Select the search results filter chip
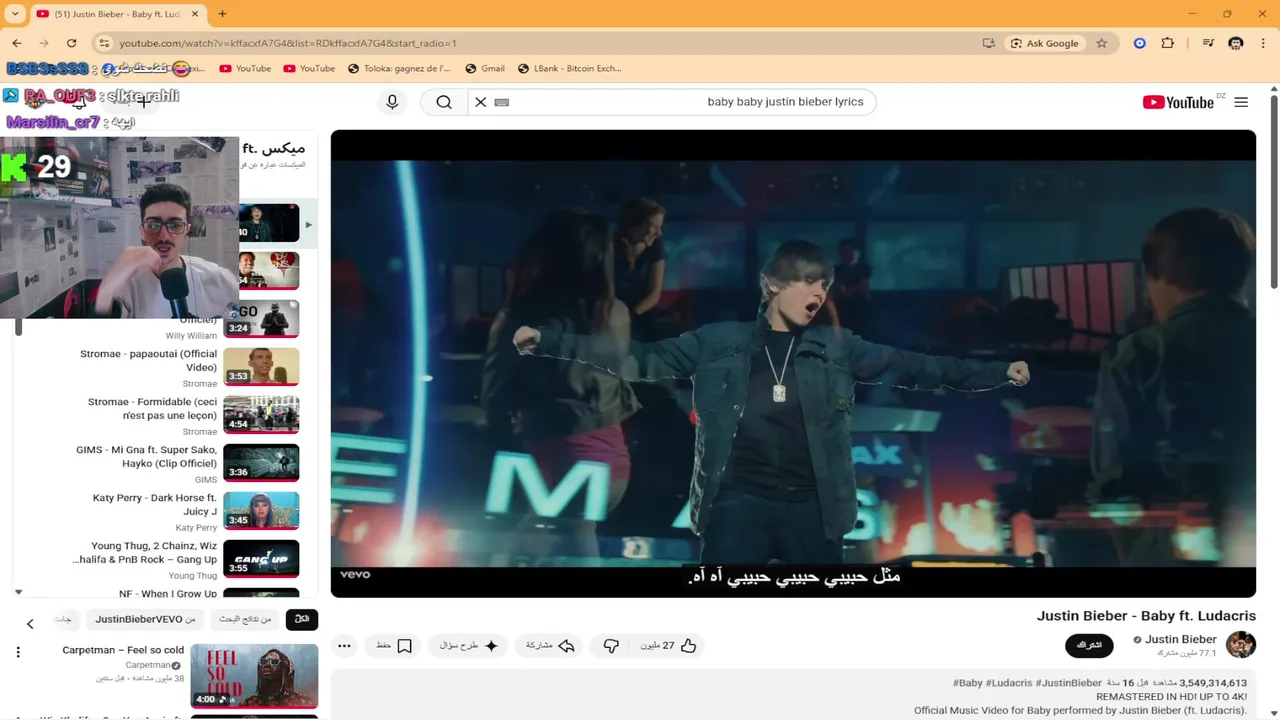 click(245, 620)
